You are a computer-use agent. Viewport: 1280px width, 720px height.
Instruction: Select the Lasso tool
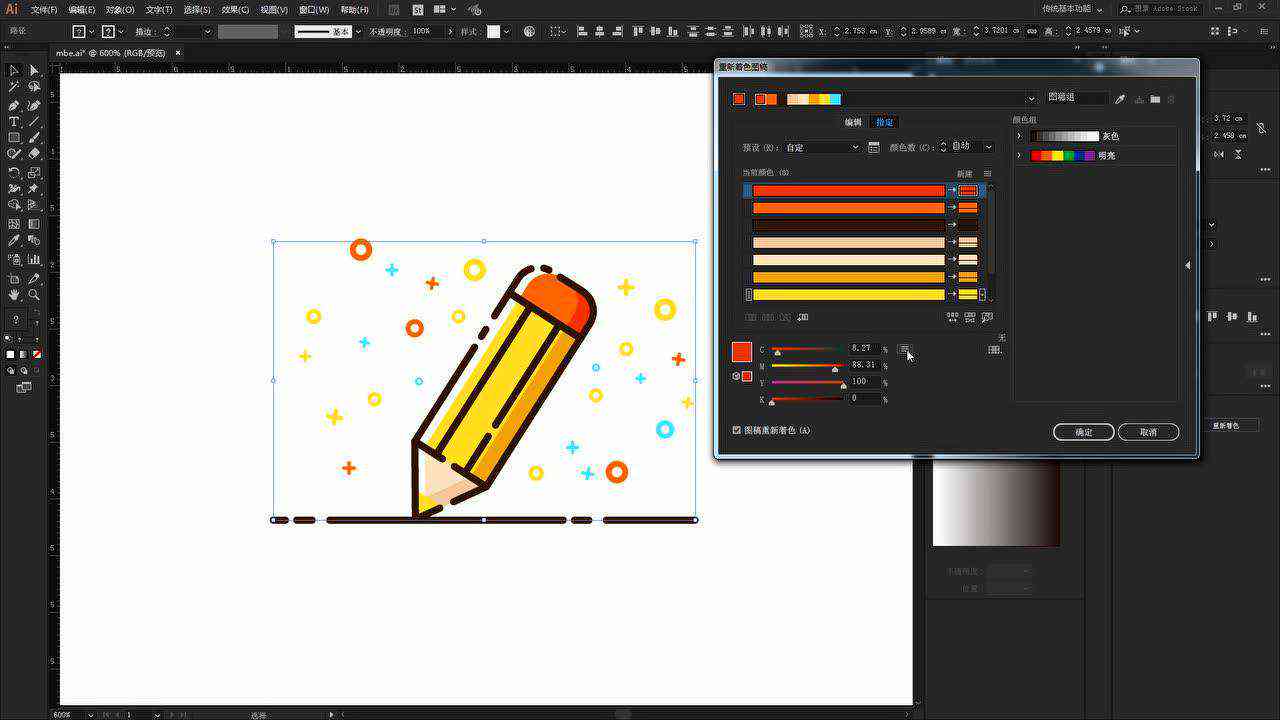pos(34,87)
